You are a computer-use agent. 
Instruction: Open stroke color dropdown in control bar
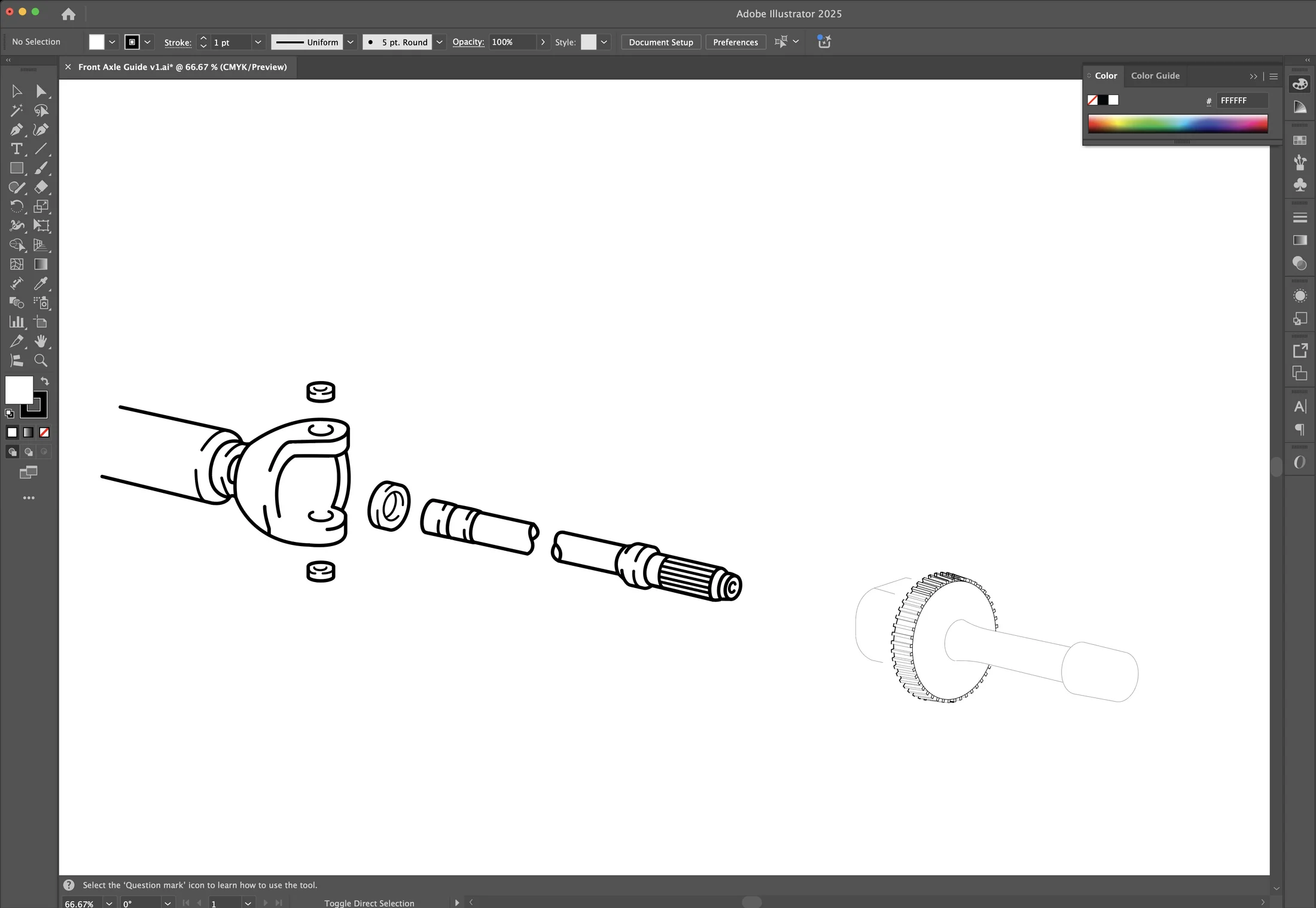148,42
